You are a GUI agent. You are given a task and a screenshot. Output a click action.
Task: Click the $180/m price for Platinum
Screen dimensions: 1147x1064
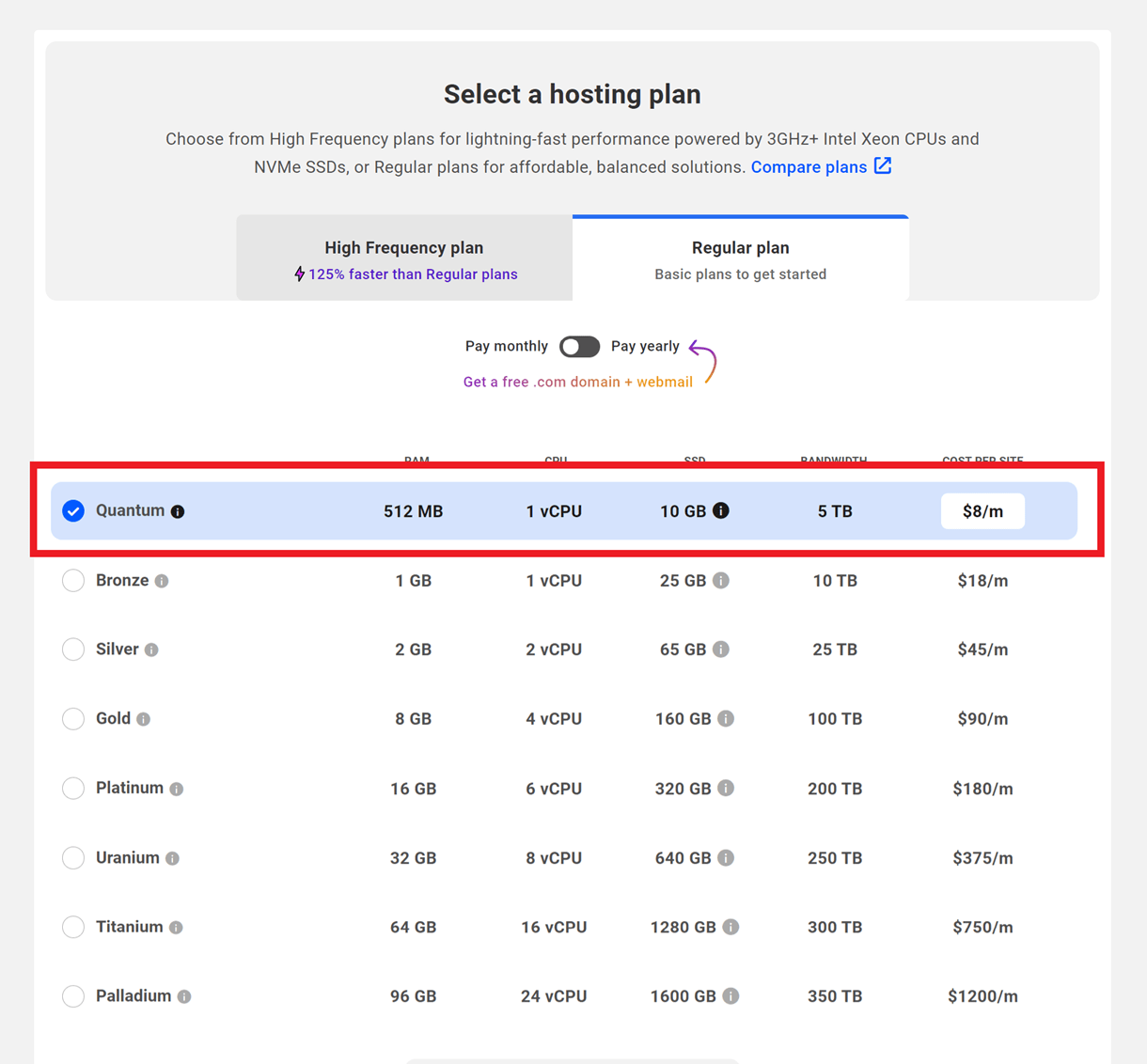coord(982,789)
